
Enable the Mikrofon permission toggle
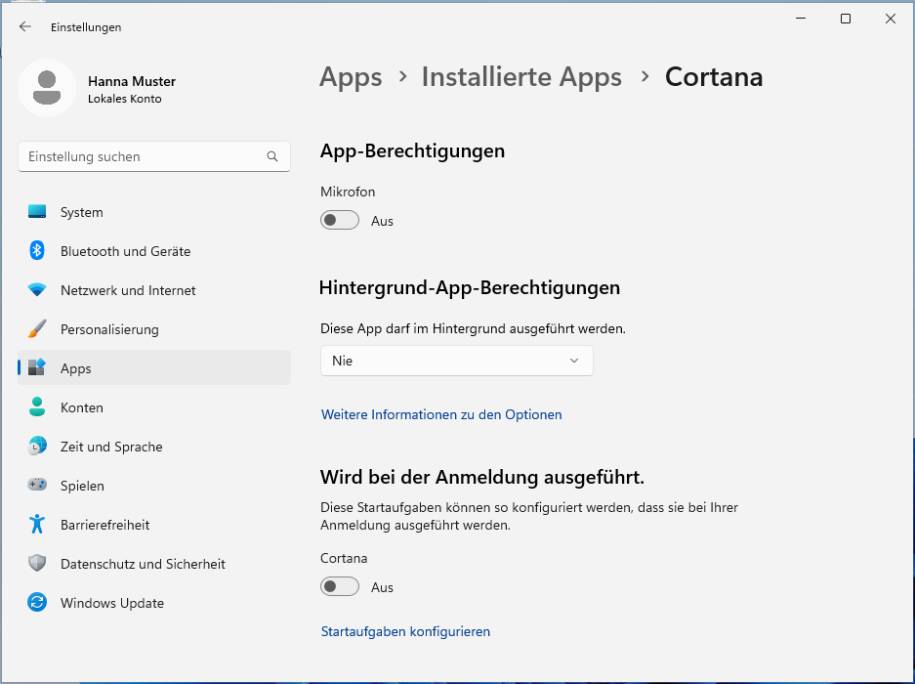tap(340, 221)
